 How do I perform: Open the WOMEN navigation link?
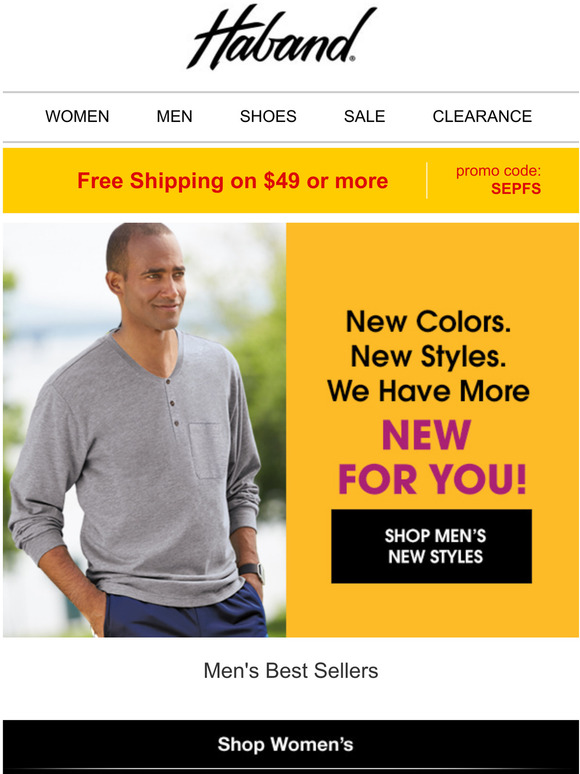(77, 116)
